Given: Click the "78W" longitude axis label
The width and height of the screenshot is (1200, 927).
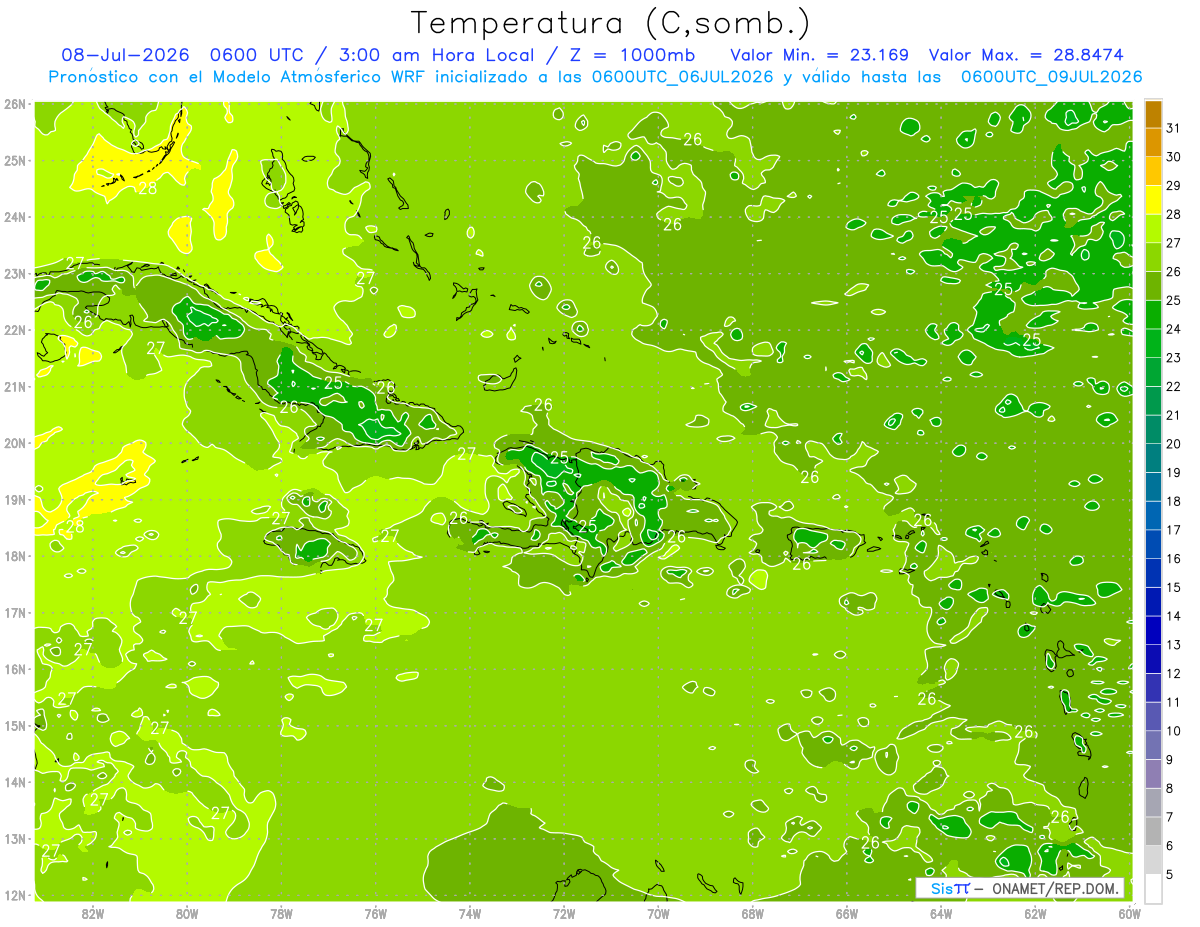Looking at the screenshot, I should click(x=281, y=913).
